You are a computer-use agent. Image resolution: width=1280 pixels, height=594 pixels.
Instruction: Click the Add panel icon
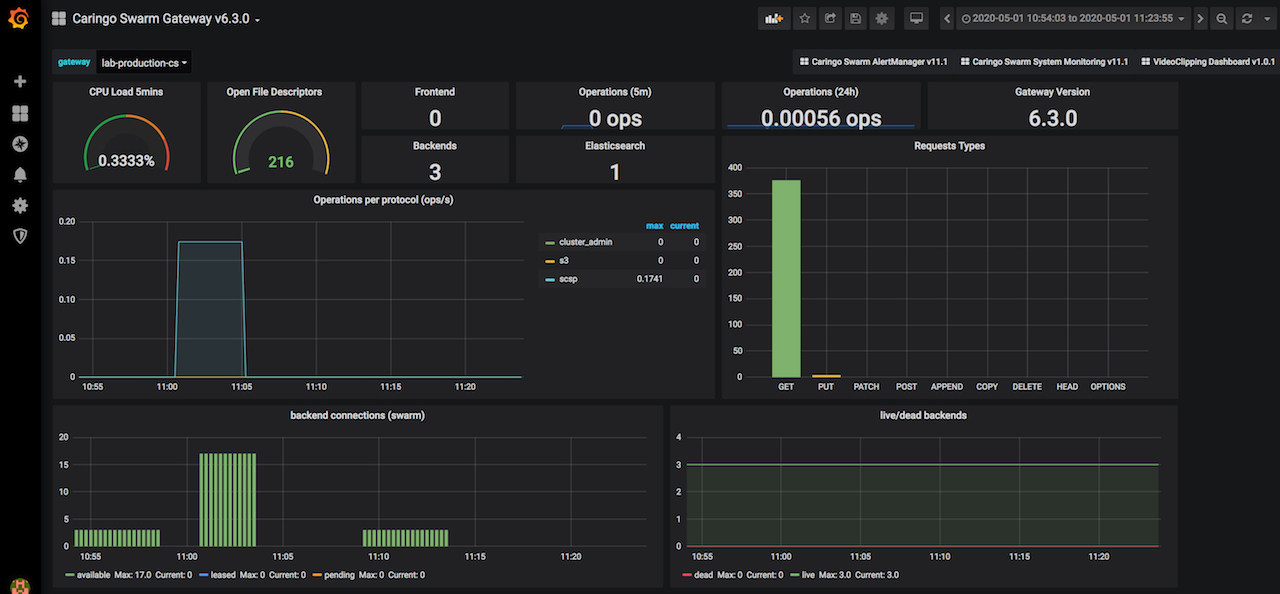(x=773, y=18)
